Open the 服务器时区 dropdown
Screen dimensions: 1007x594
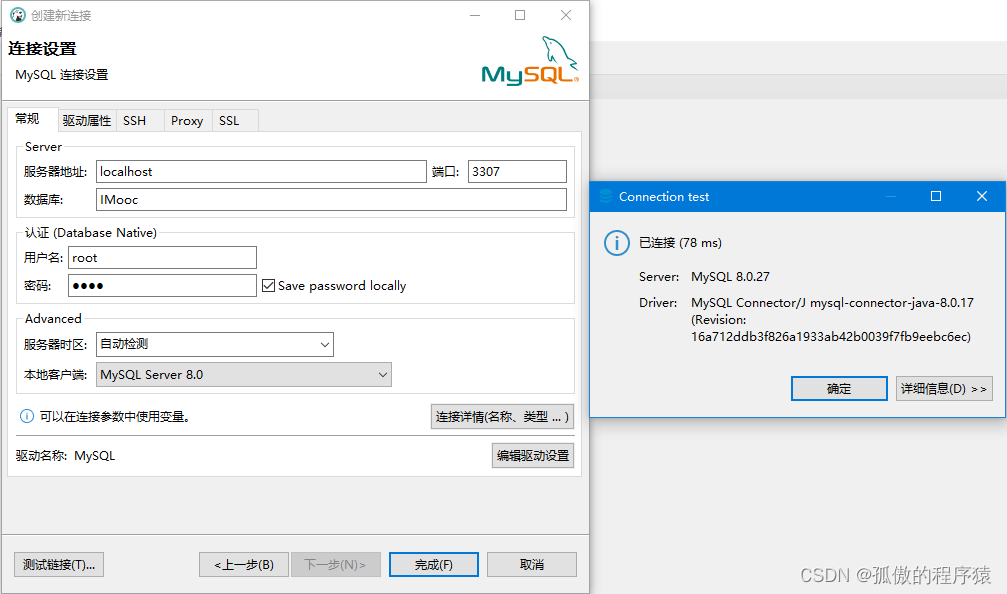click(215, 344)
